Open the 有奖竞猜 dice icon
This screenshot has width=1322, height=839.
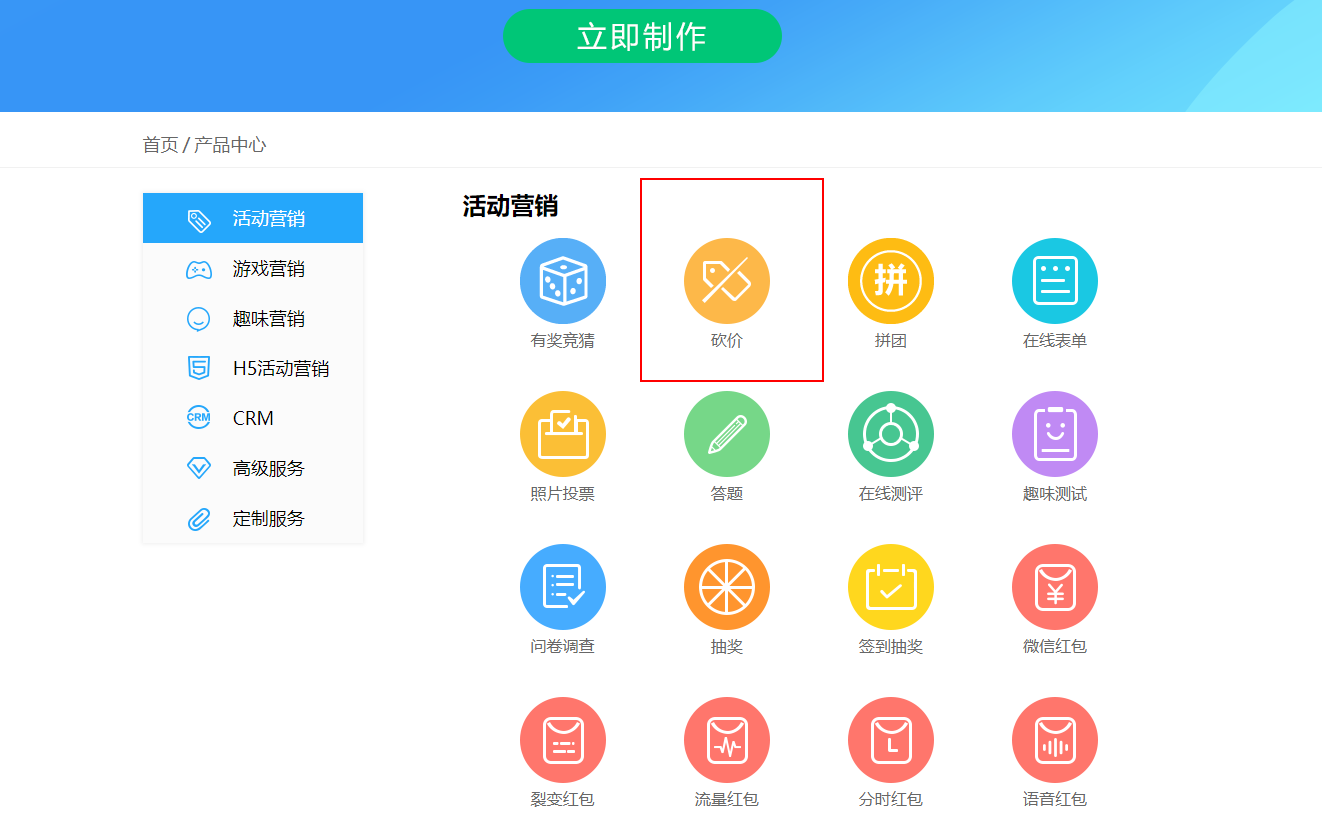coord(563,281)
